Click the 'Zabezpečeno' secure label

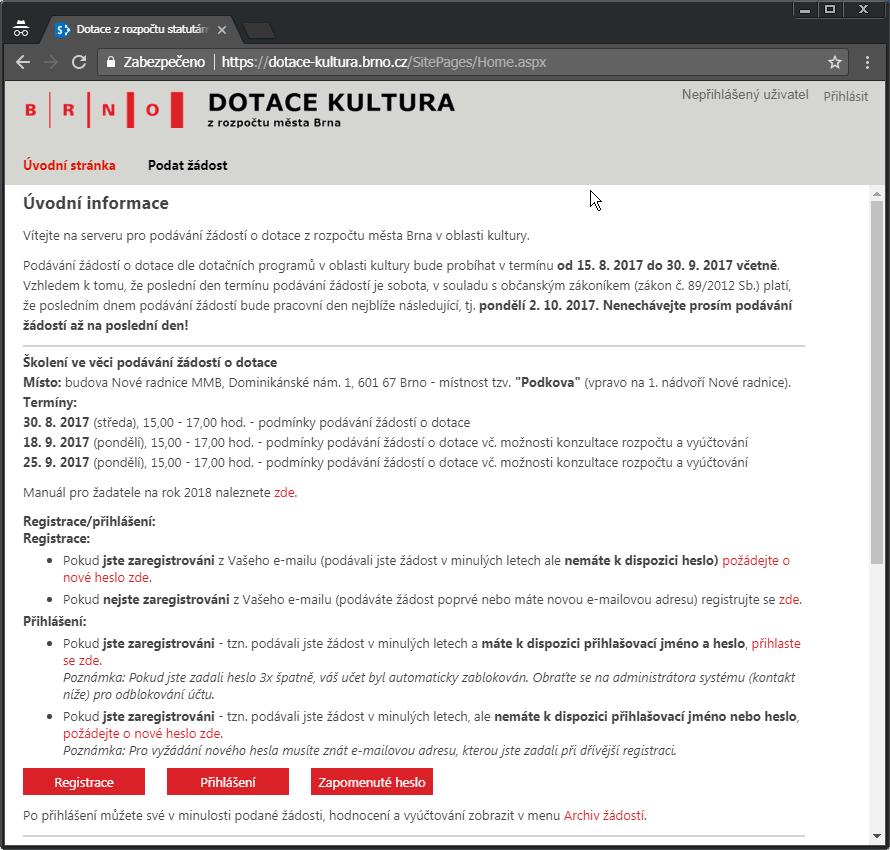click(x=164, y=62)
